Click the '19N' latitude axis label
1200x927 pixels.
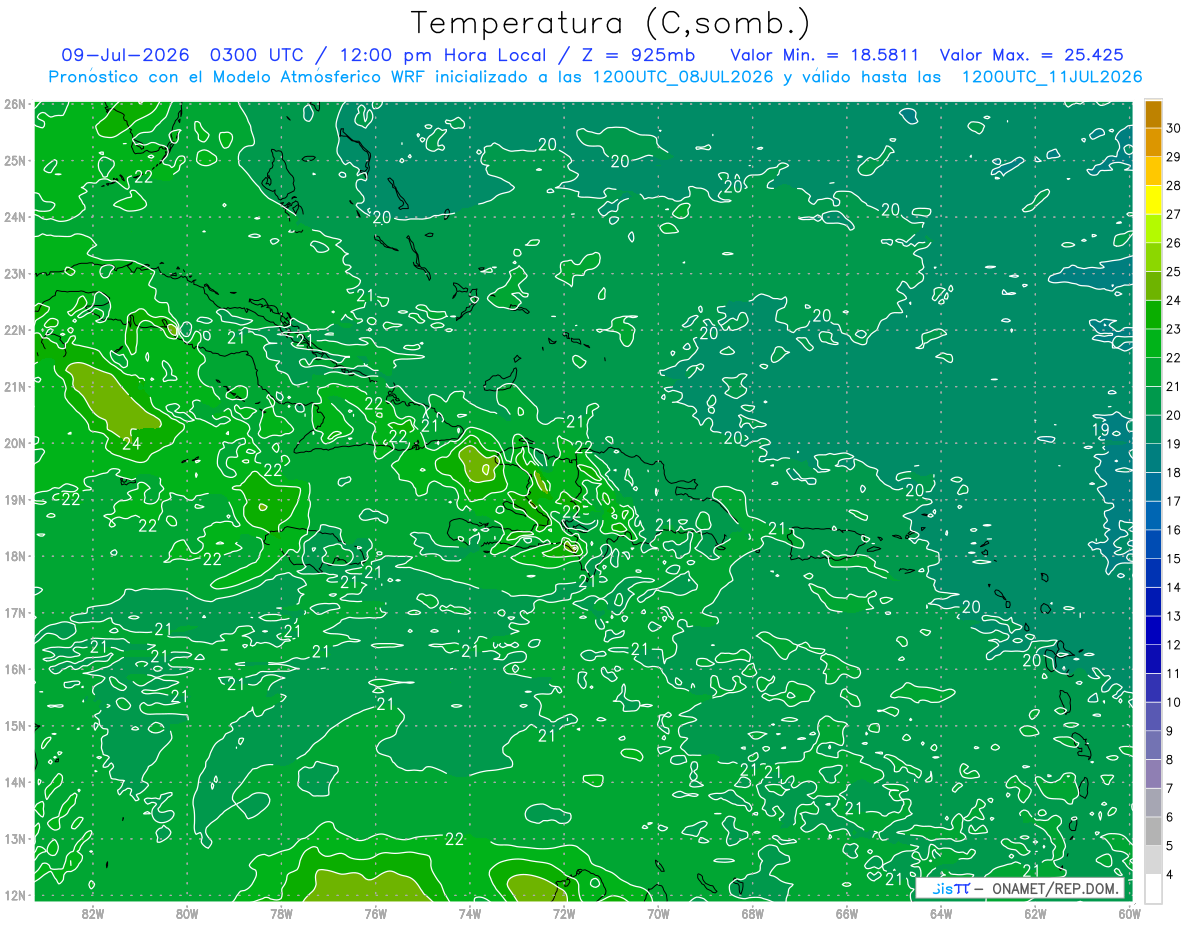click(15, 499)
